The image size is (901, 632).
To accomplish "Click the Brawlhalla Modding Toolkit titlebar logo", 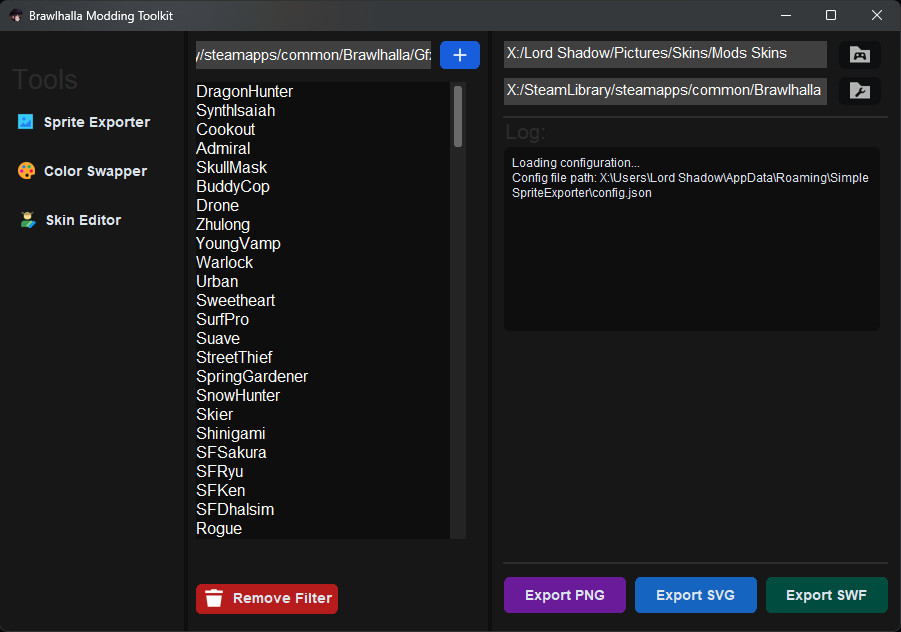I will 15,15.
